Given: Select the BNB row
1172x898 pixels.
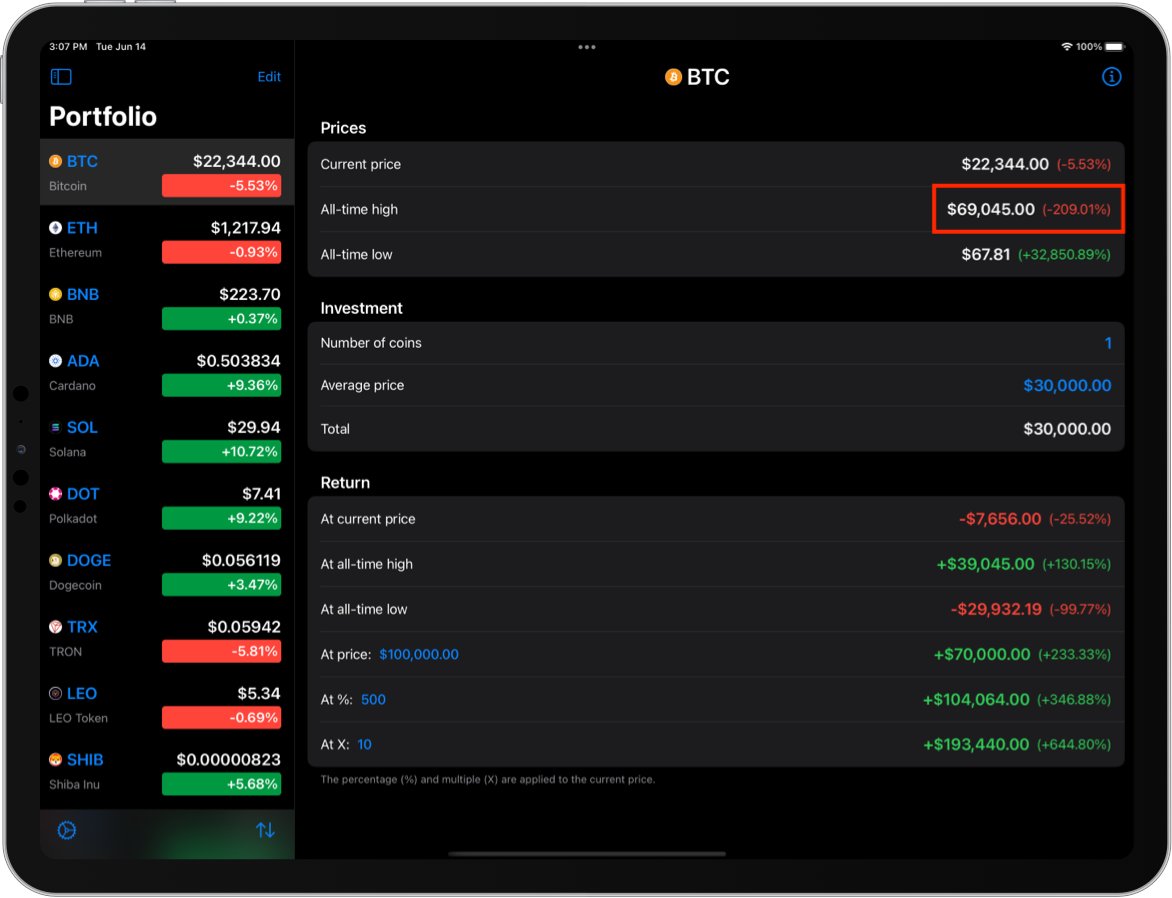Looking at the screenshot, I should pyautogui.click(x=167, y=306).
